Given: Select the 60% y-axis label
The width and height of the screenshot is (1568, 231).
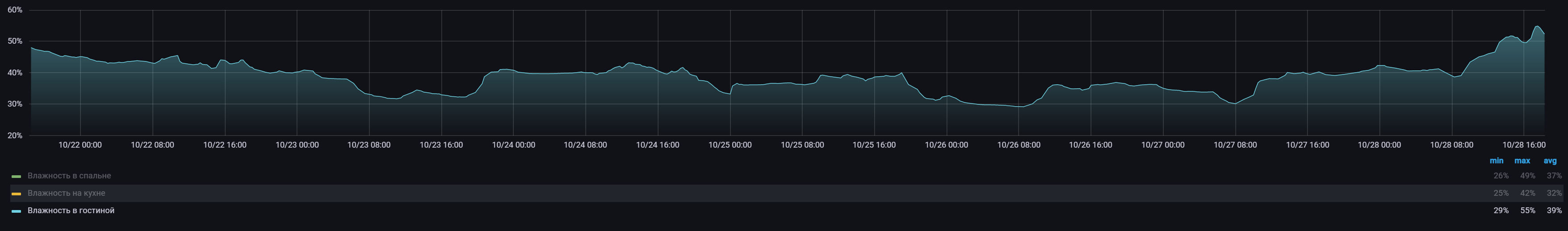Looking at the screenshot, I should 15,10.
